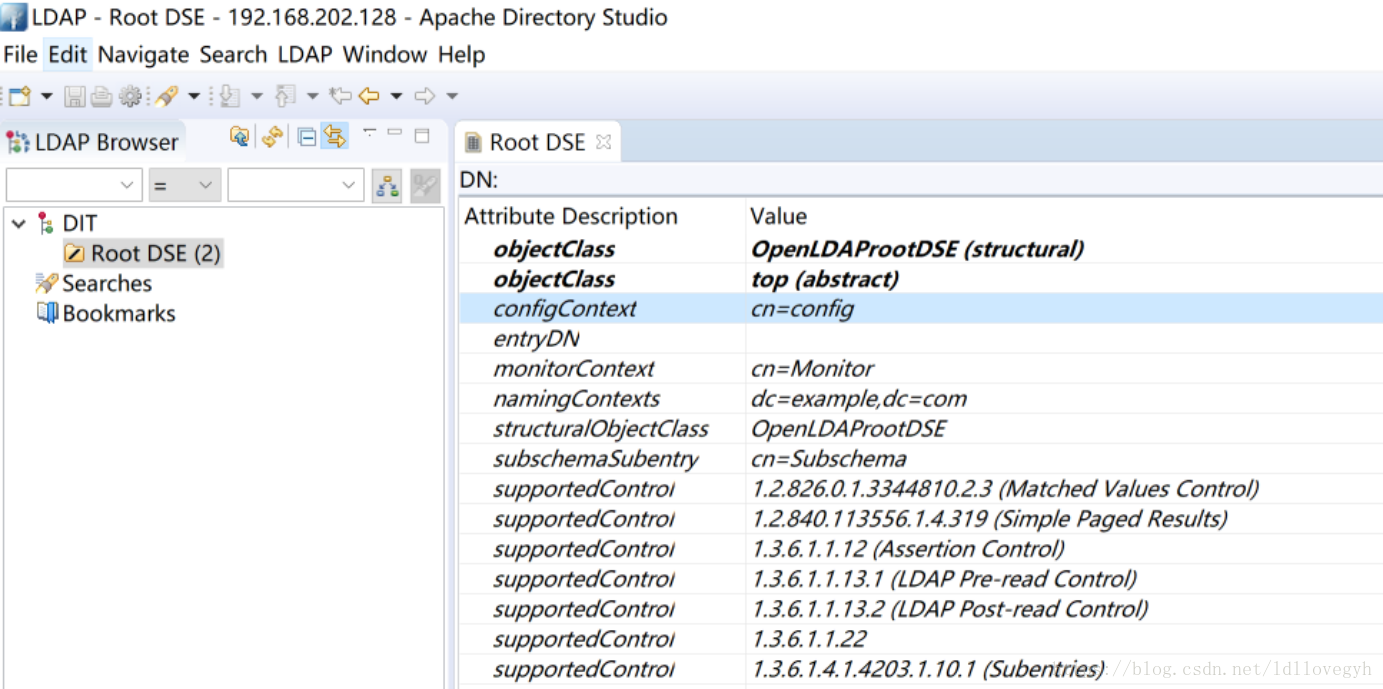Image resolution: width=1383 pixels, height=689 pixels.
Task: Click the yellow Back arrow icon
Action: click(x=369, y=96)
